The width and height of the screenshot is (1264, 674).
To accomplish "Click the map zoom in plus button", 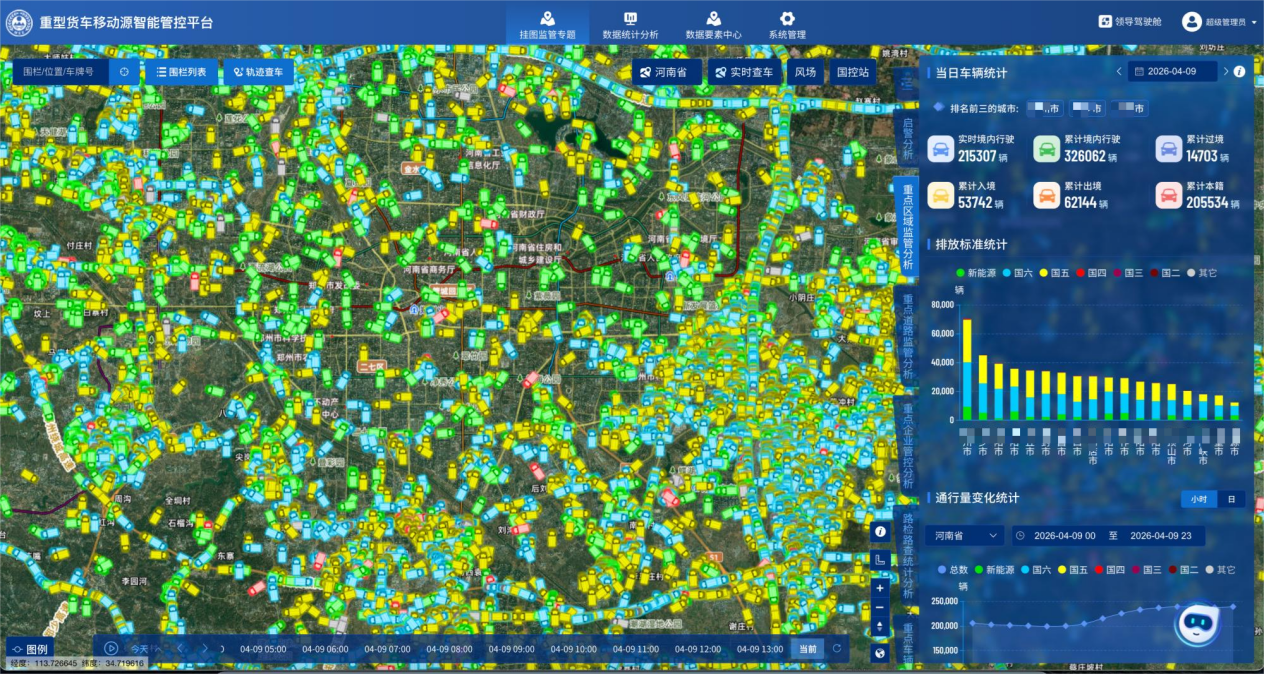I will point(880,588).
